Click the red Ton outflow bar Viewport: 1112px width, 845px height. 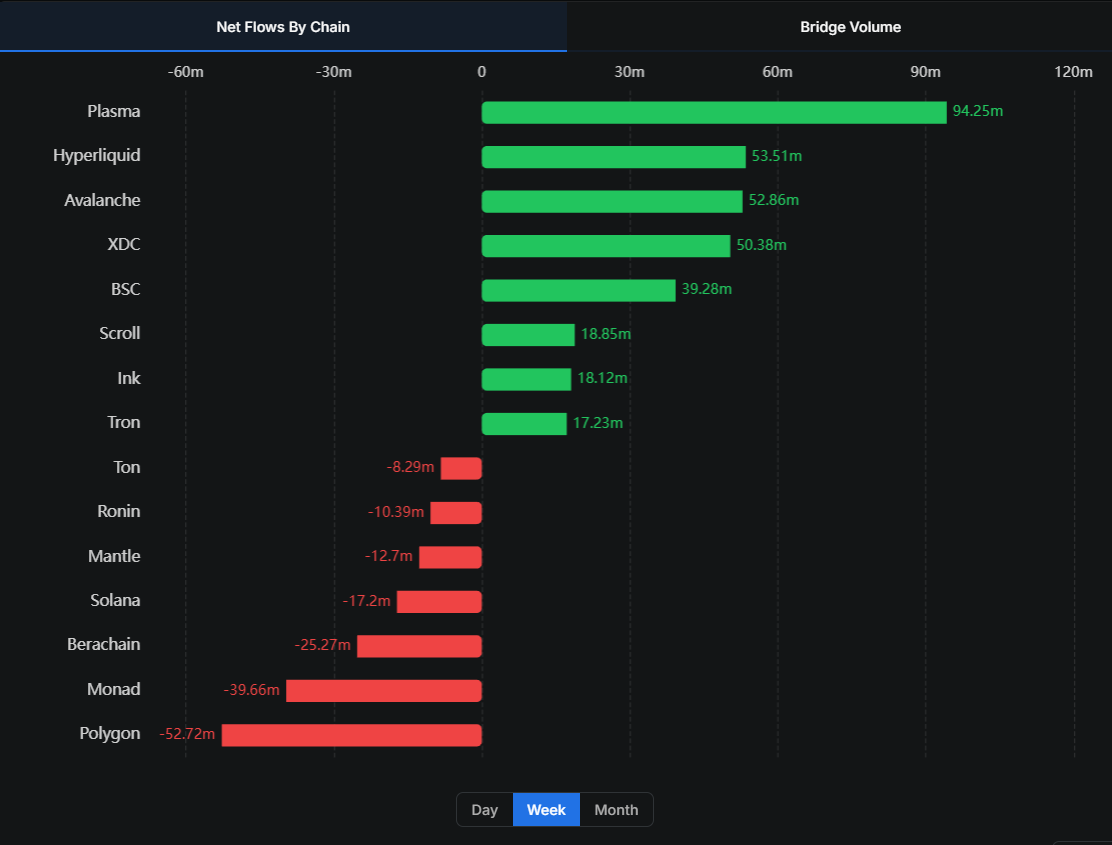(x=461, y=468)
